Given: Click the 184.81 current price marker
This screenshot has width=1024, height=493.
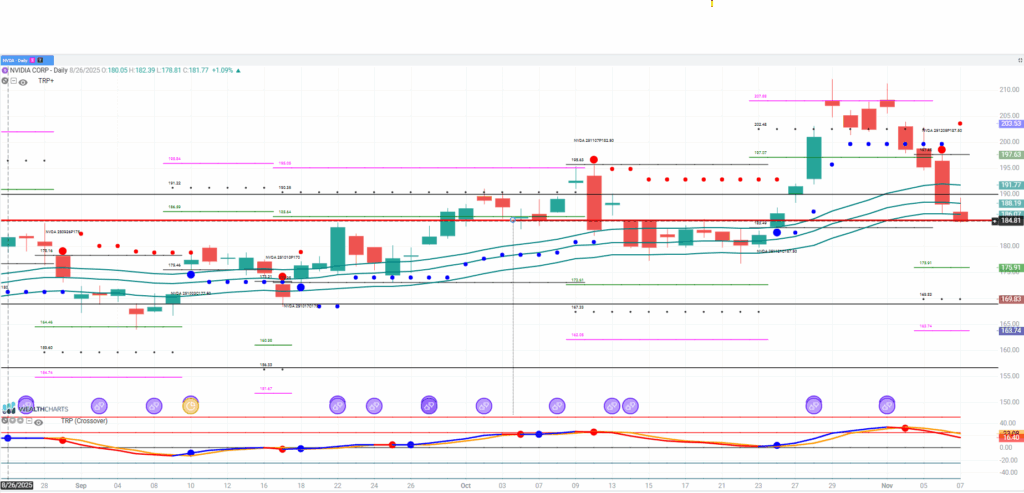Looking at the screenshot, I should (x=1009, y=221).
